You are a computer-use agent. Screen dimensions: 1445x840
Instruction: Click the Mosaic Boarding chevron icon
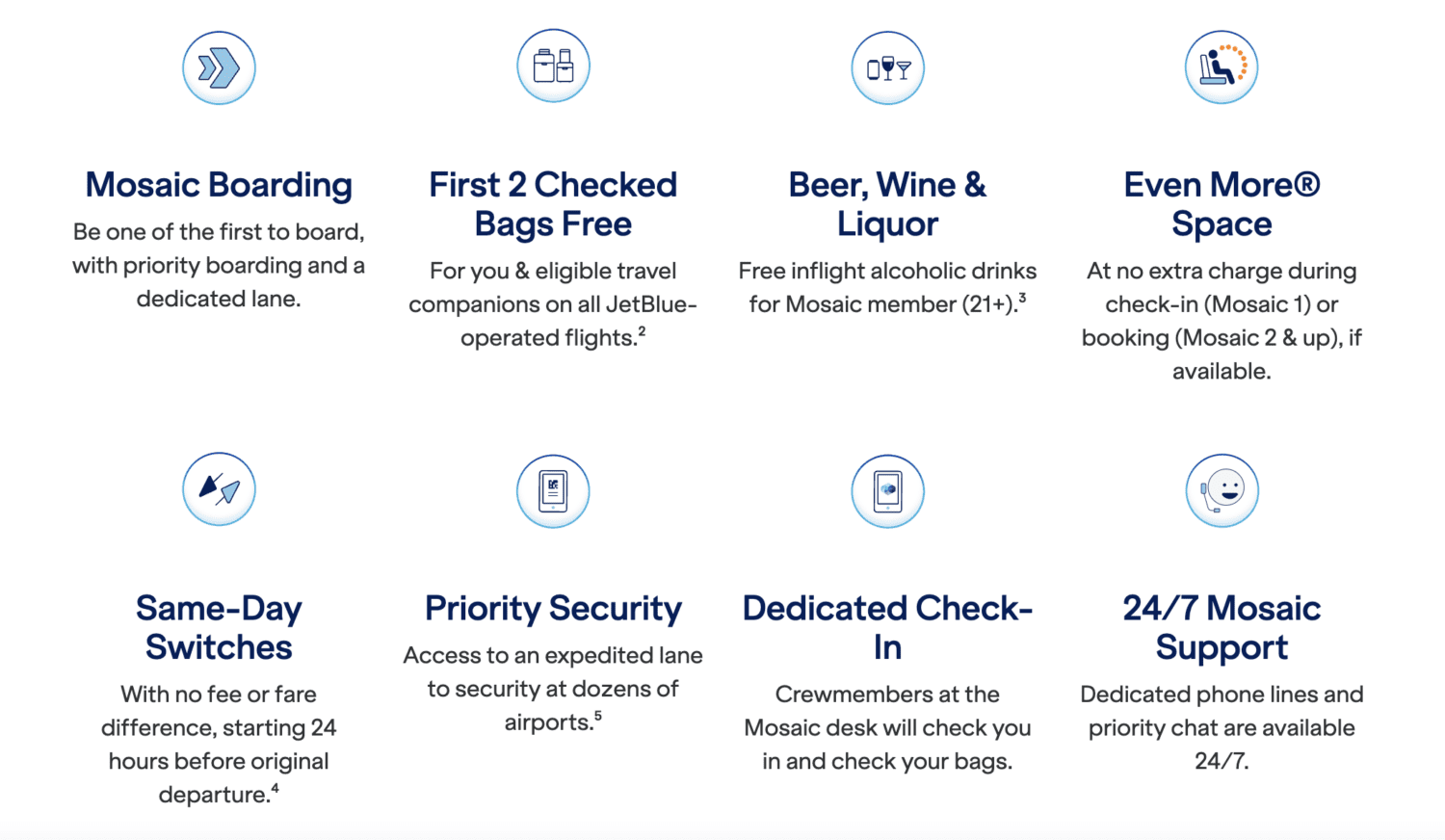pyautogui.click(x=219, y=67)
